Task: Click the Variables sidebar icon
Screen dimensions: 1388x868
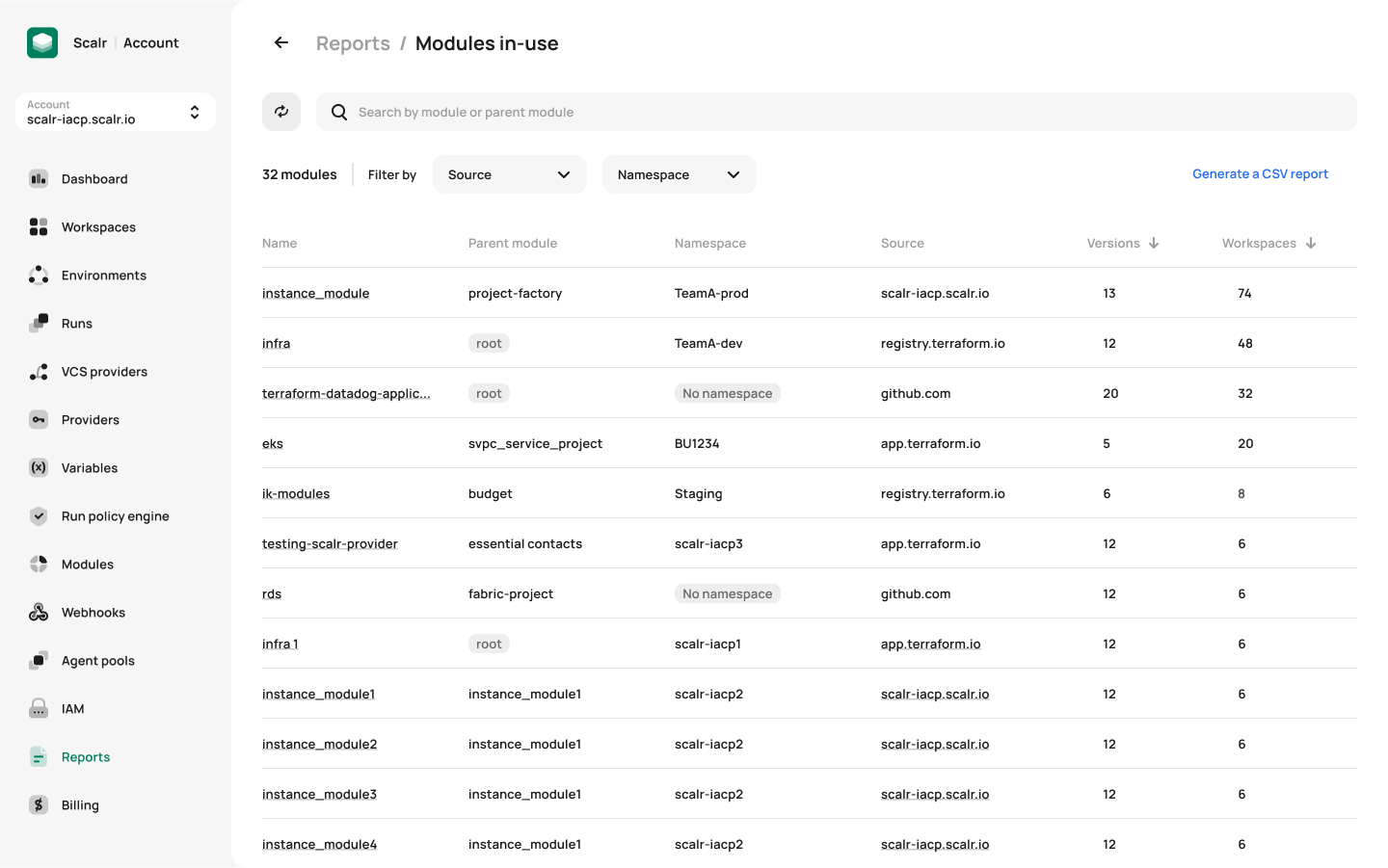Action: [39, 467]
